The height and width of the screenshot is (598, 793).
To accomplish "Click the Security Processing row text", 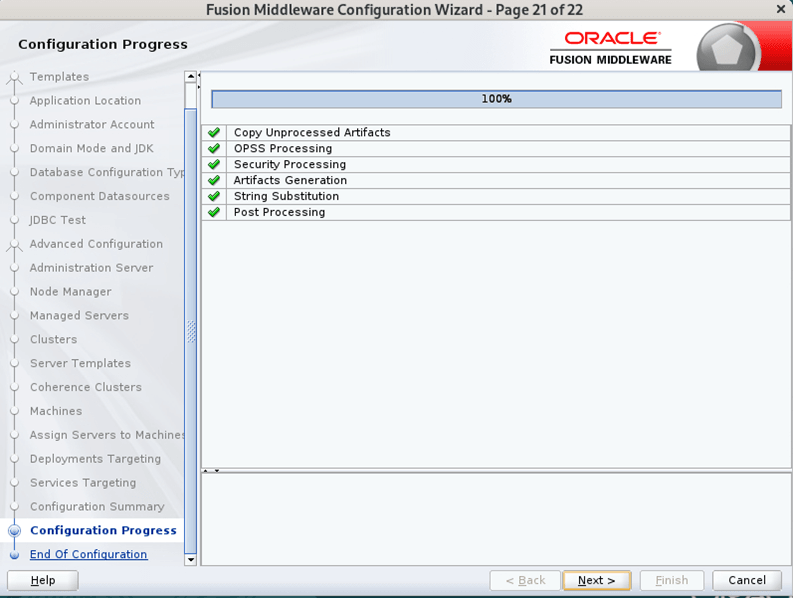I will [290, 164].
